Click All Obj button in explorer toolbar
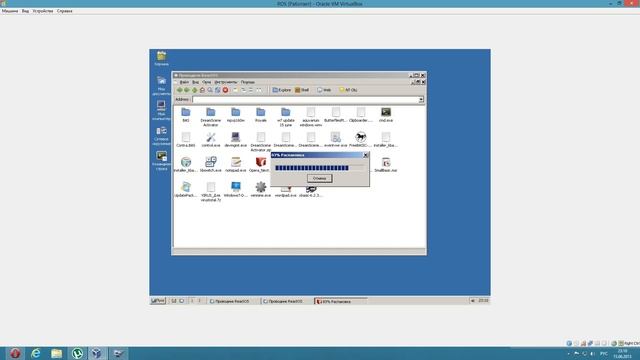Viewport: 640px width, 360px height. point(348,90)
